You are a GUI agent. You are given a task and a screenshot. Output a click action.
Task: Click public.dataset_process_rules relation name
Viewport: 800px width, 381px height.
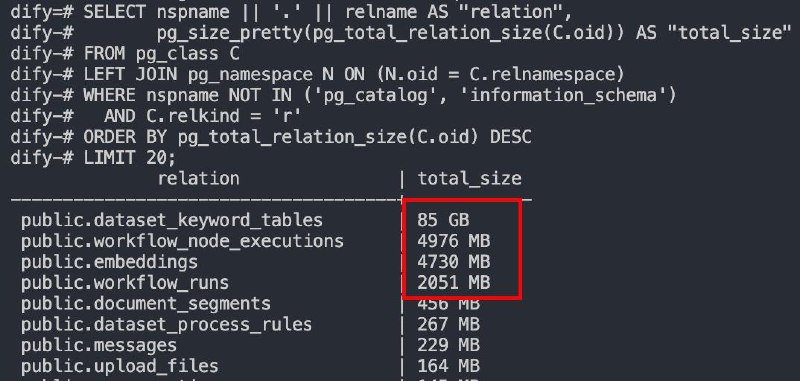[x=166, y=325]
